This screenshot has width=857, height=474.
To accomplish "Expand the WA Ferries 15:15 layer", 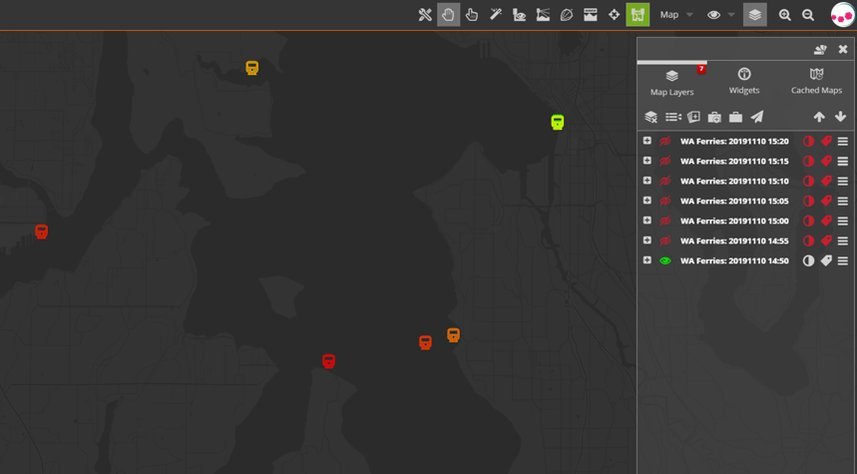I will click(648, 161).
